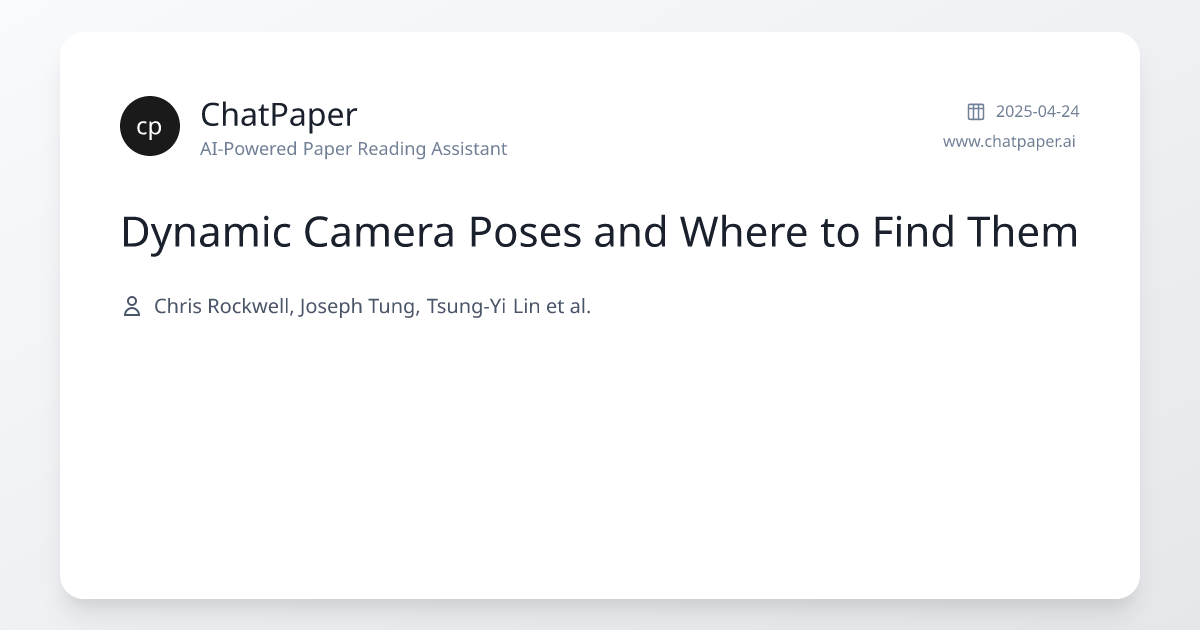Click the word Them ending the title
Viewport: 1200px width, 630px height.
pyautogui.click(x=1029, y=233)
